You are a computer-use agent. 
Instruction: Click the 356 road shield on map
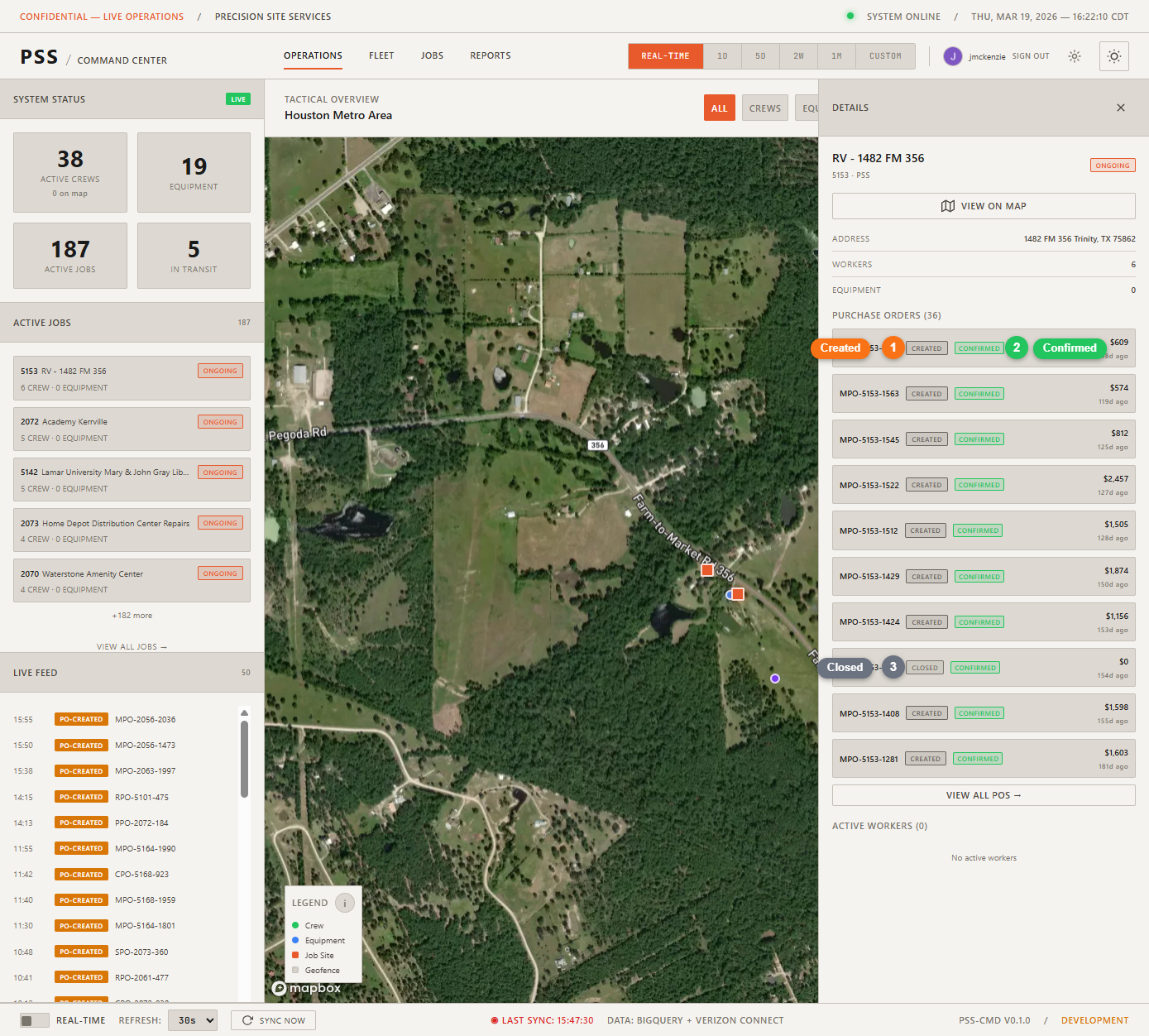coord(598,445)
